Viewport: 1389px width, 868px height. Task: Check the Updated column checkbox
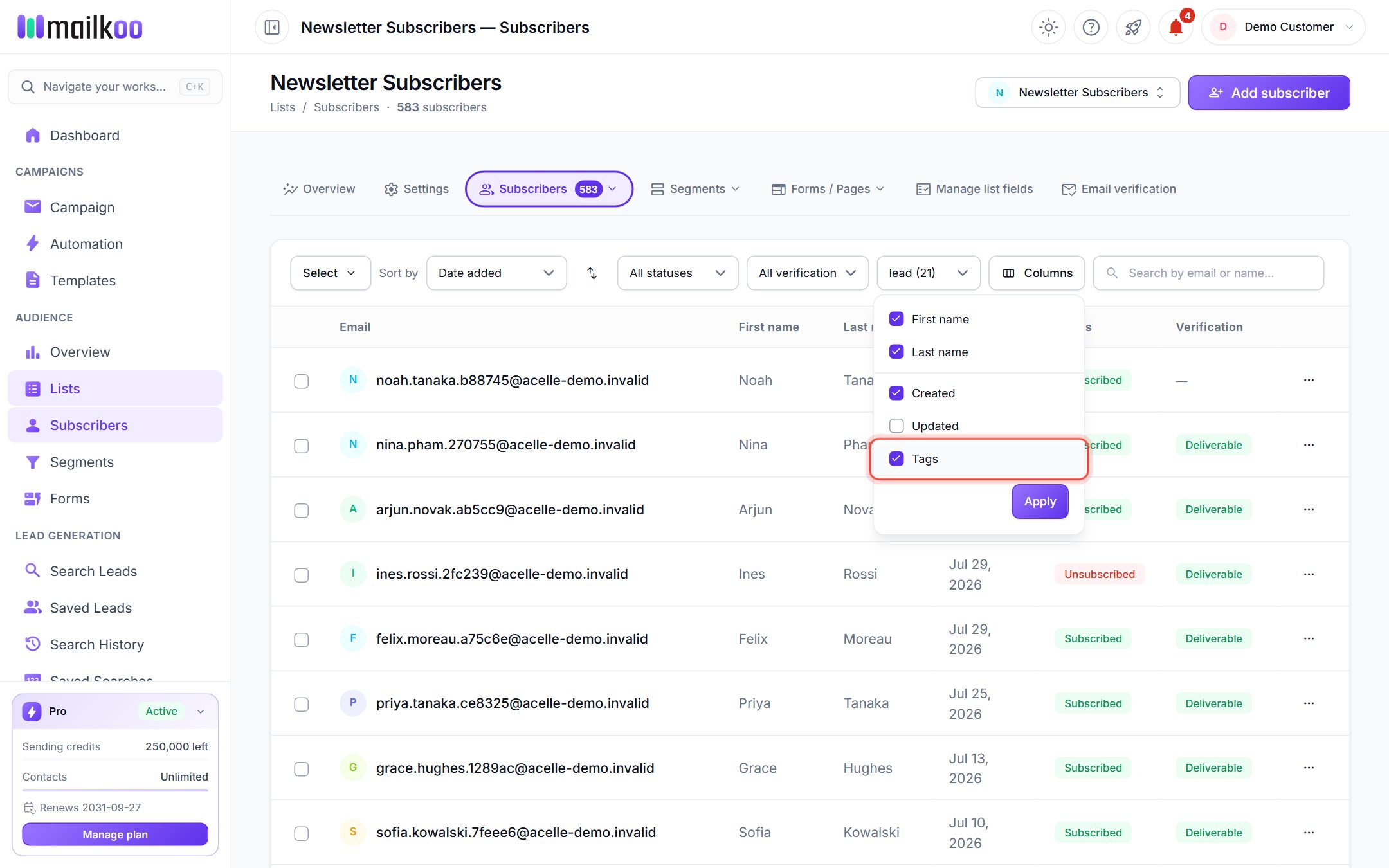[896, 426]
